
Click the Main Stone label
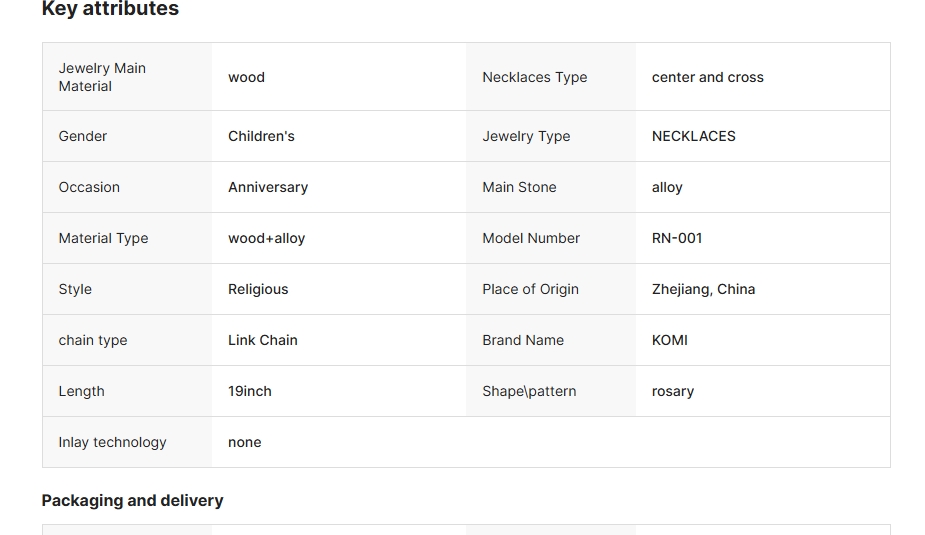[x=519, y=187]
